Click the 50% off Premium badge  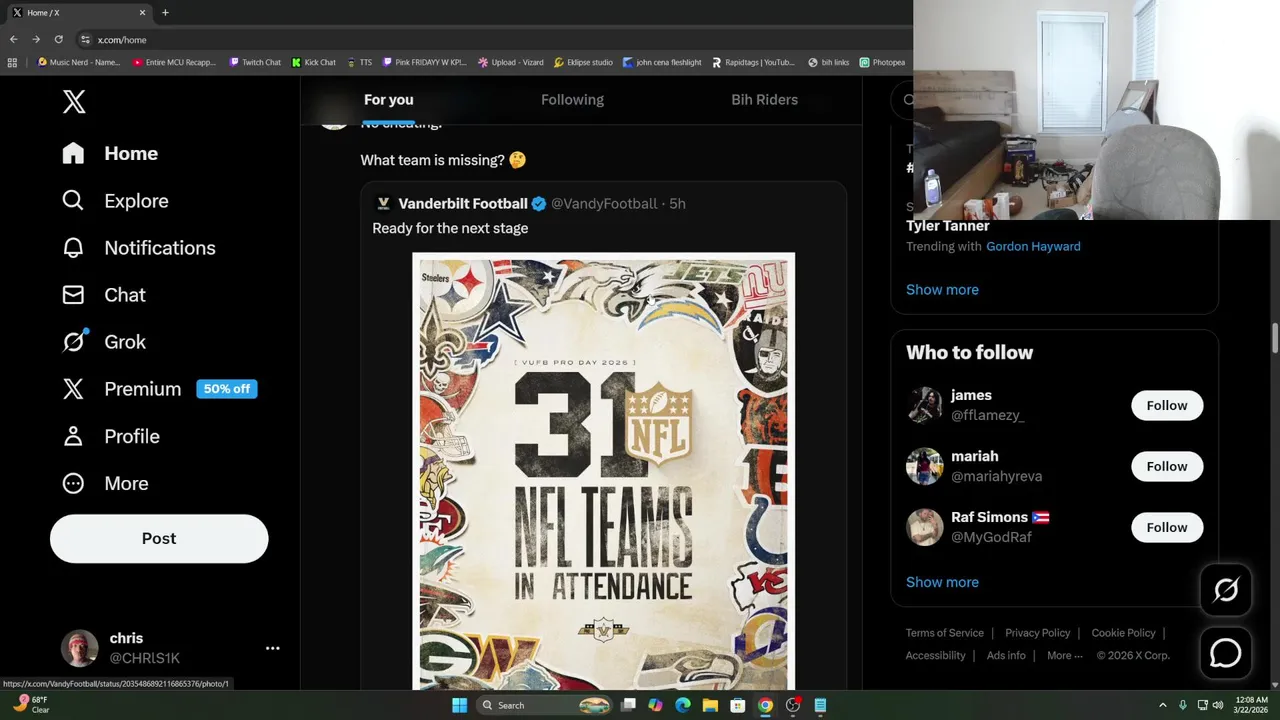click(x=227, y=388)
